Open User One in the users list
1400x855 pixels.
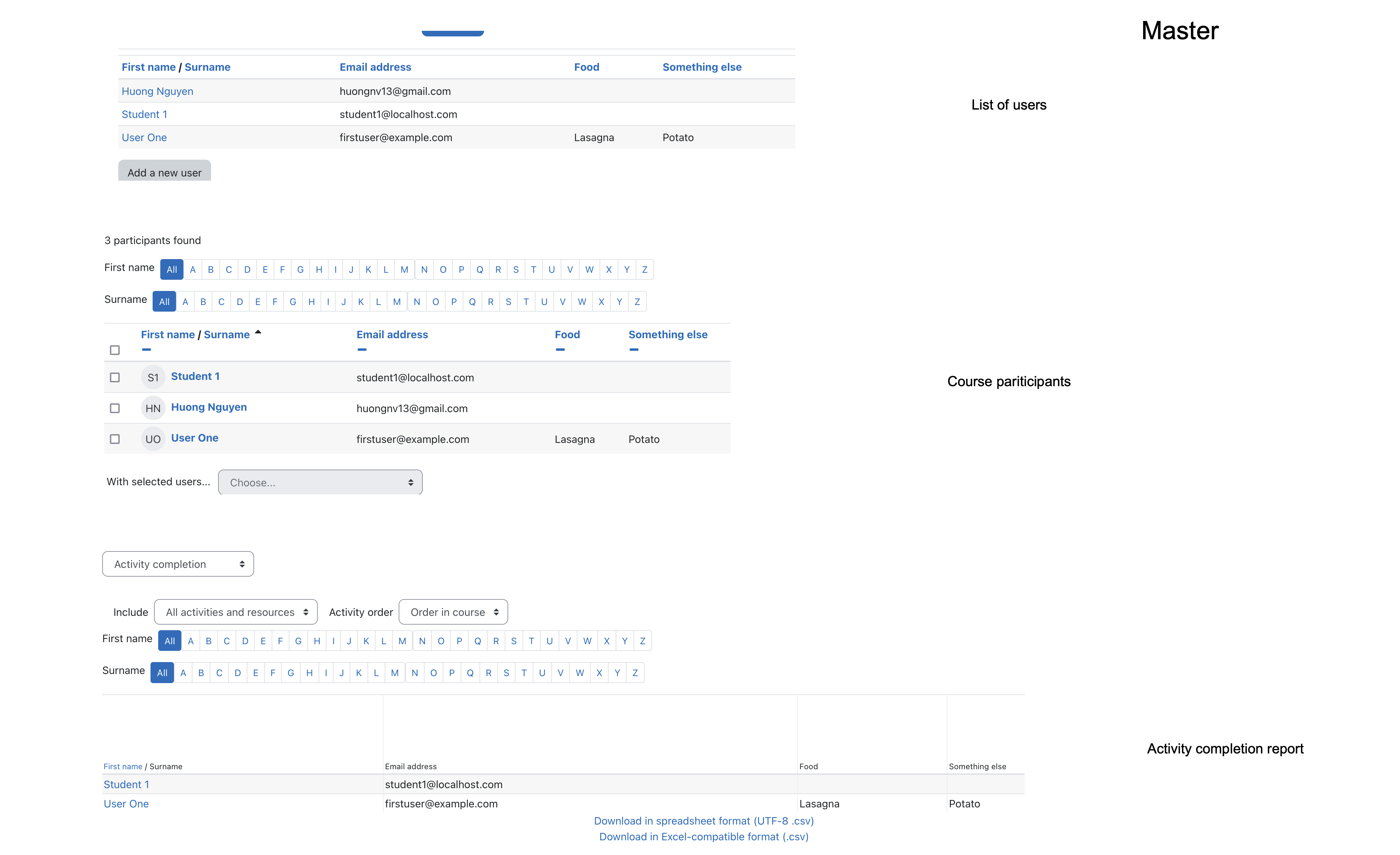coord(144,138)
